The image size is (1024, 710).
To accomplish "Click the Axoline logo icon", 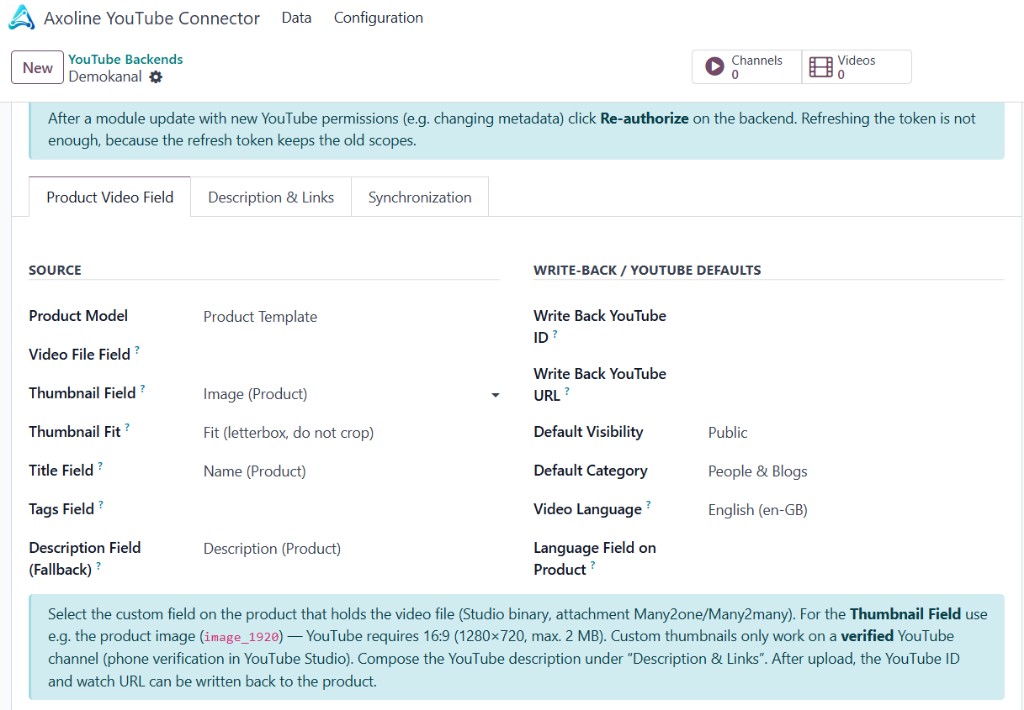I will coord(22,18).
